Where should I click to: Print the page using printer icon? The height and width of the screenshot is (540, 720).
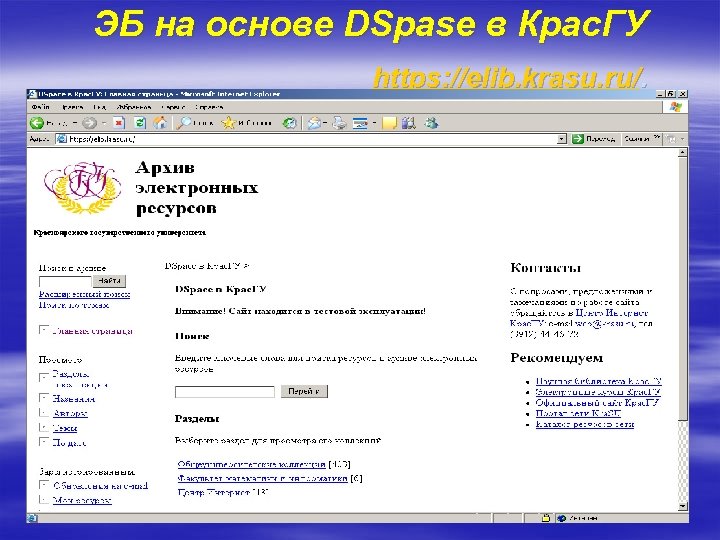(x=339, y=123)
